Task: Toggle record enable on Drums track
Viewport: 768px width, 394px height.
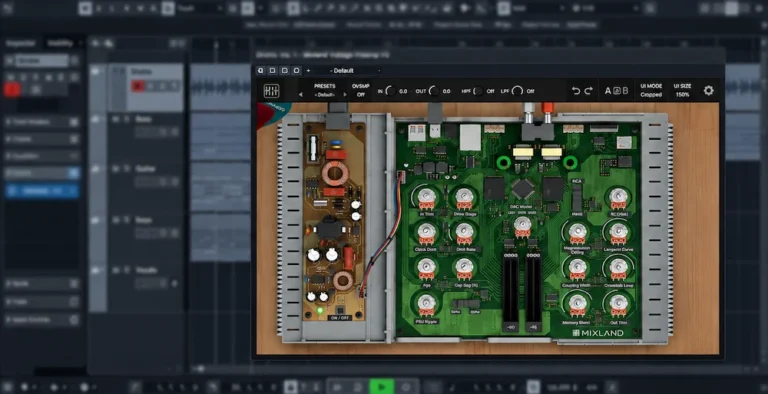Action: (137, 86)
